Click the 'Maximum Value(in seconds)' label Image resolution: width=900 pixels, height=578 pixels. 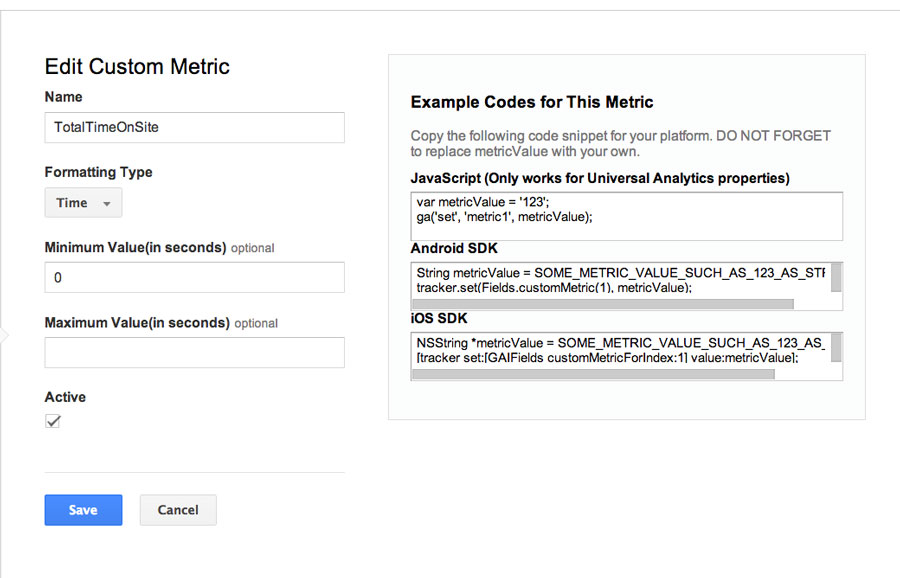click(137, 323)
